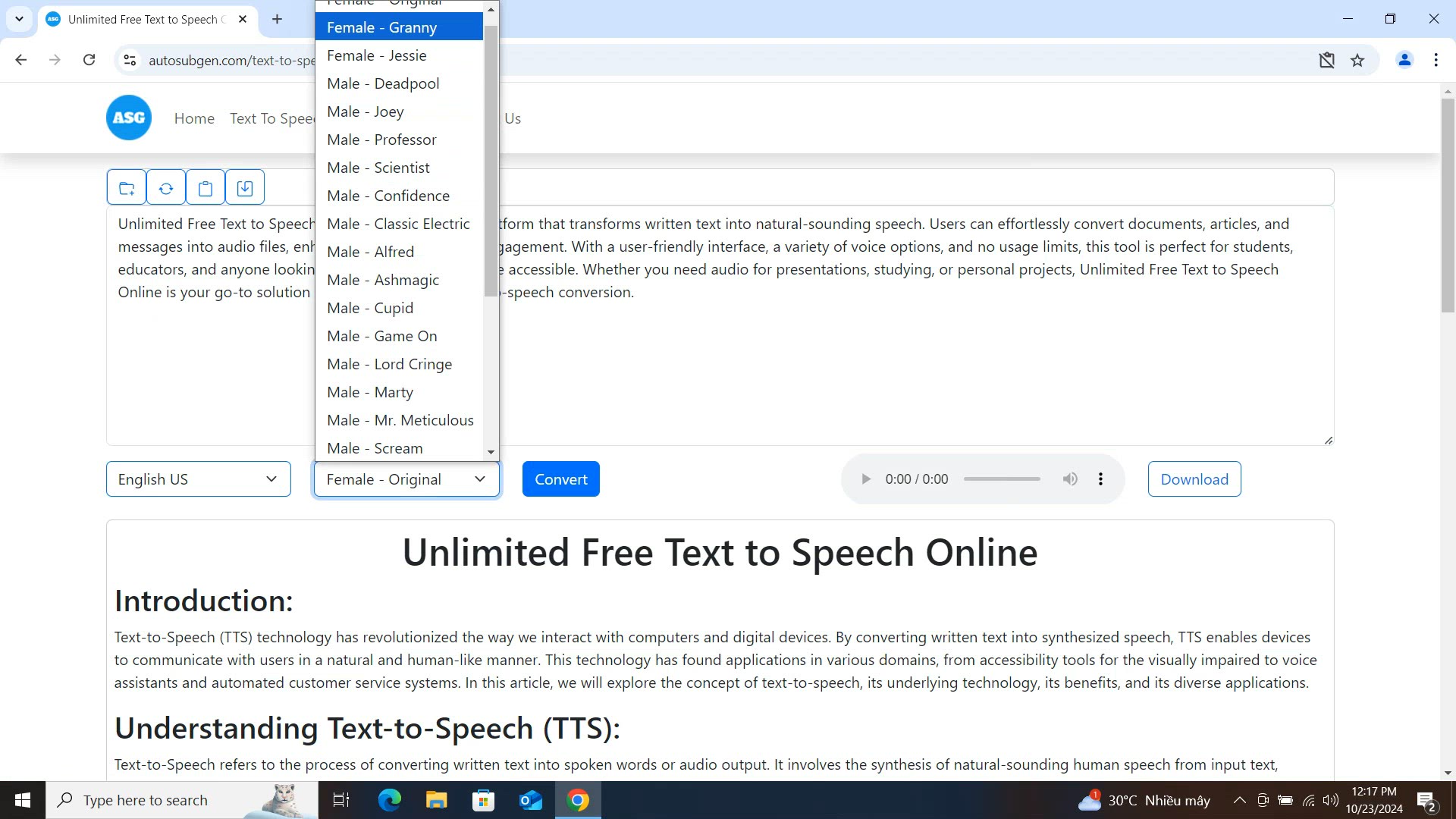Click the voice list scroll-up arrow
Viewport: 1456px width, 819px height.
[x=491, y=9]
